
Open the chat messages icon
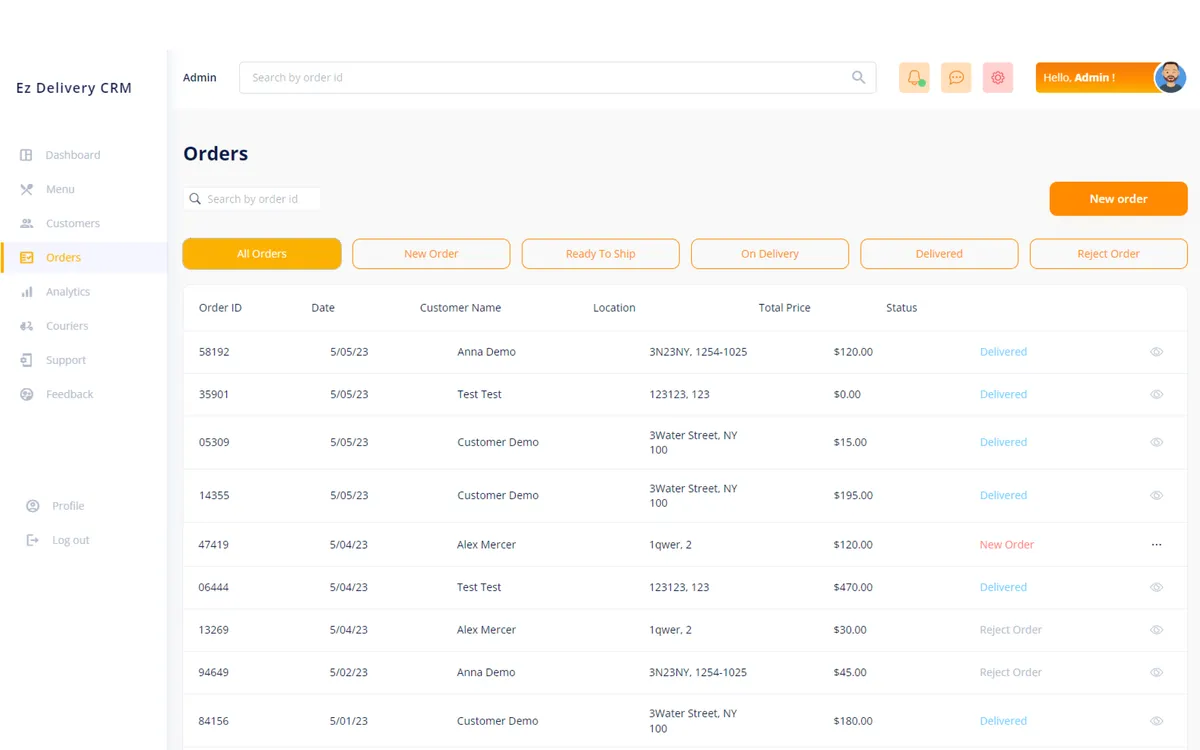point(956,78)
